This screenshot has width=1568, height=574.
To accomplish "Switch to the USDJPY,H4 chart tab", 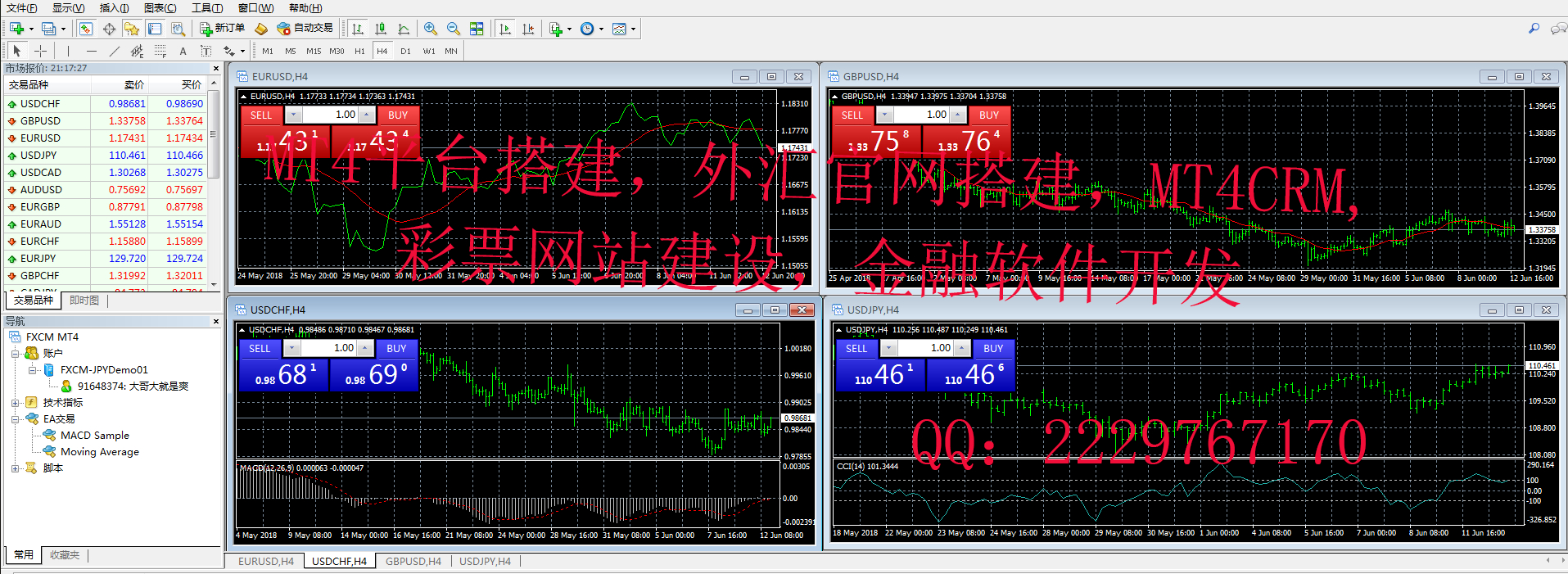I will [x=485, y=561].
